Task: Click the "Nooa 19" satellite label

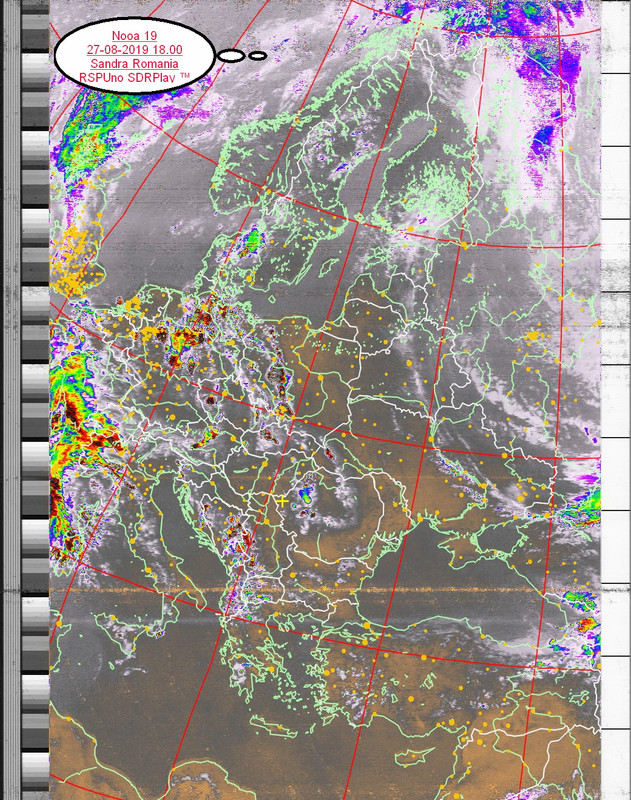Action: 134,36
